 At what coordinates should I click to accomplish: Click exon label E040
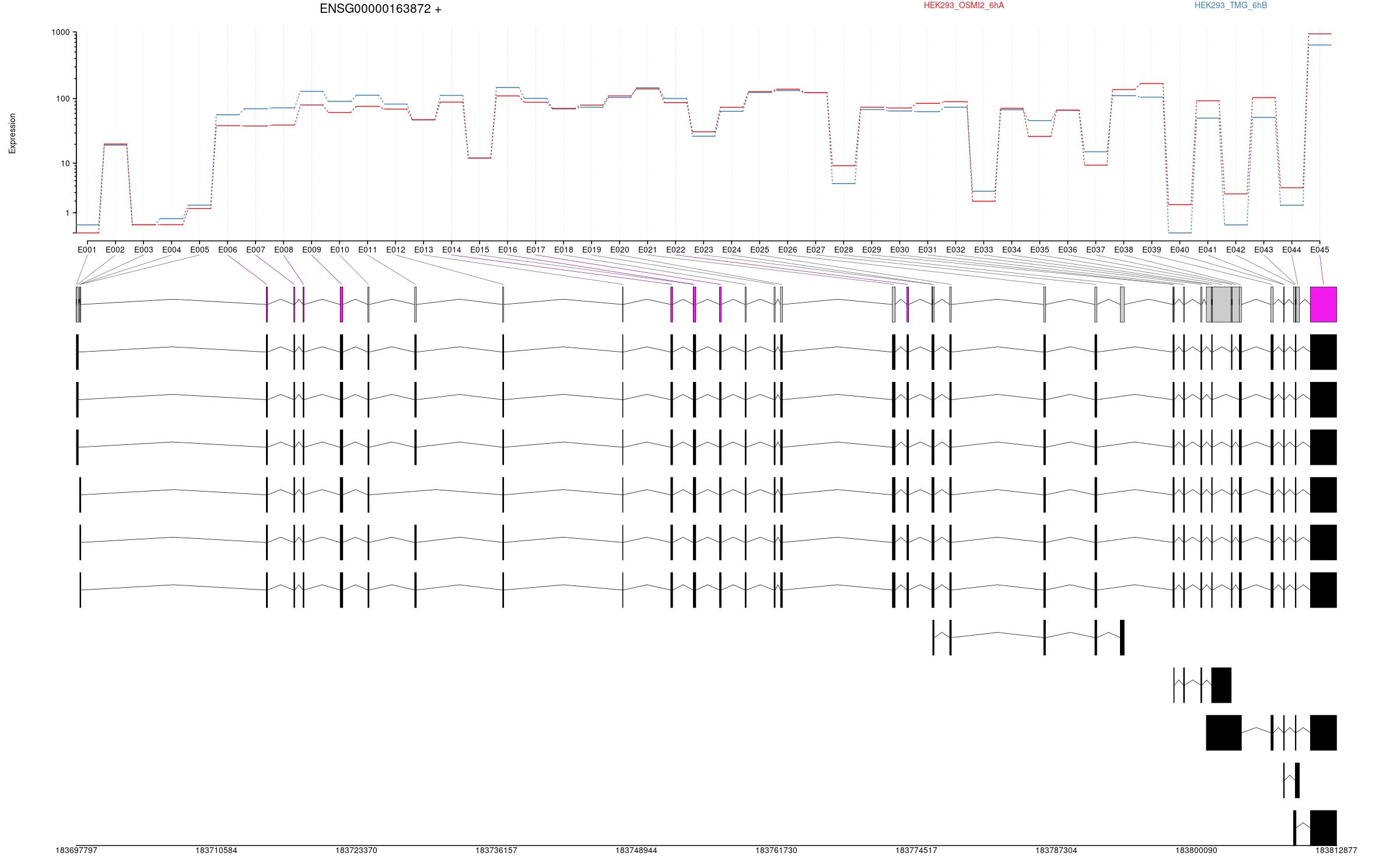(x=1179, y=250)
